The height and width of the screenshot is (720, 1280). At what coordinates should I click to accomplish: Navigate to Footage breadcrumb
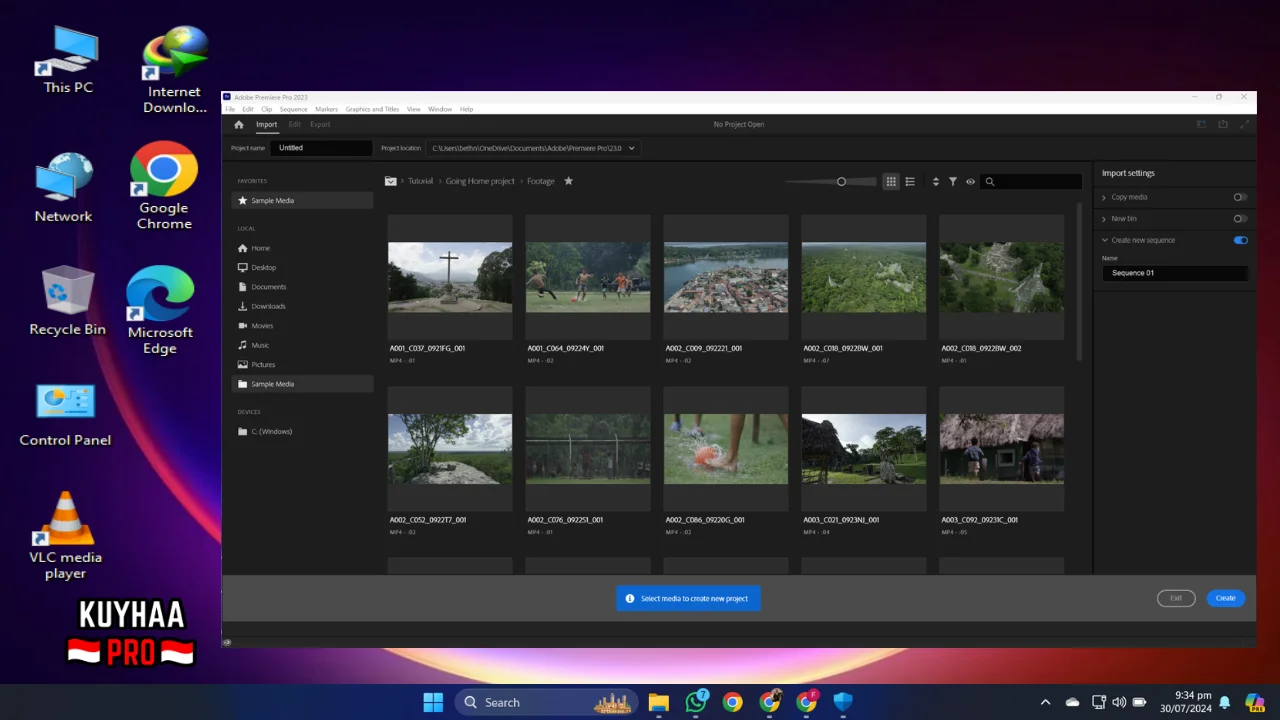click(x=541, y=181)
